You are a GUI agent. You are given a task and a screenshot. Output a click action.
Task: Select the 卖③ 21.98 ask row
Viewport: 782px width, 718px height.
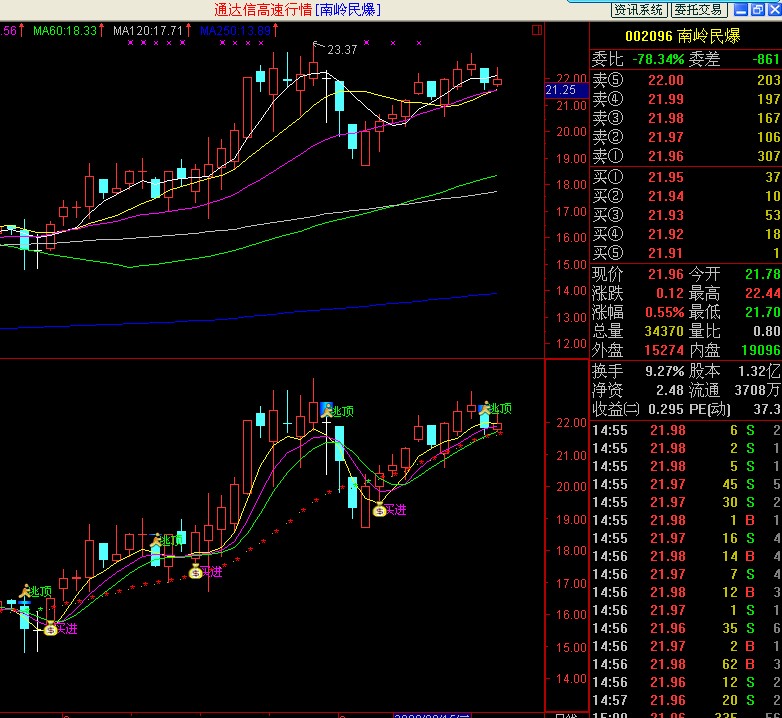tap(686, 118)
